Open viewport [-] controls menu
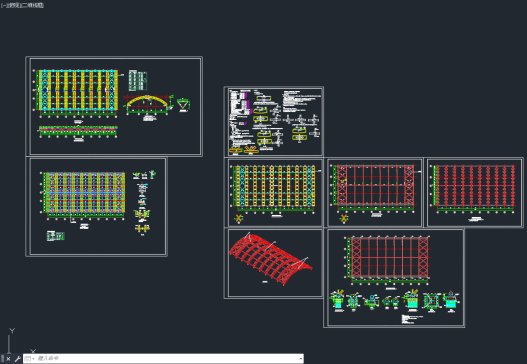This screenshot has height=364, width=527. (3, 5)
